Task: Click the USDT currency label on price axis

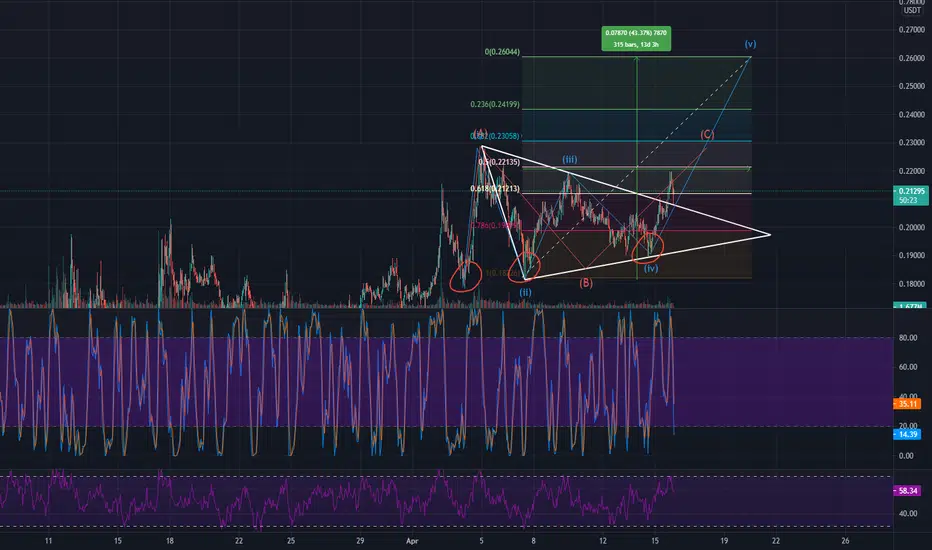Action: pos(912,11)
